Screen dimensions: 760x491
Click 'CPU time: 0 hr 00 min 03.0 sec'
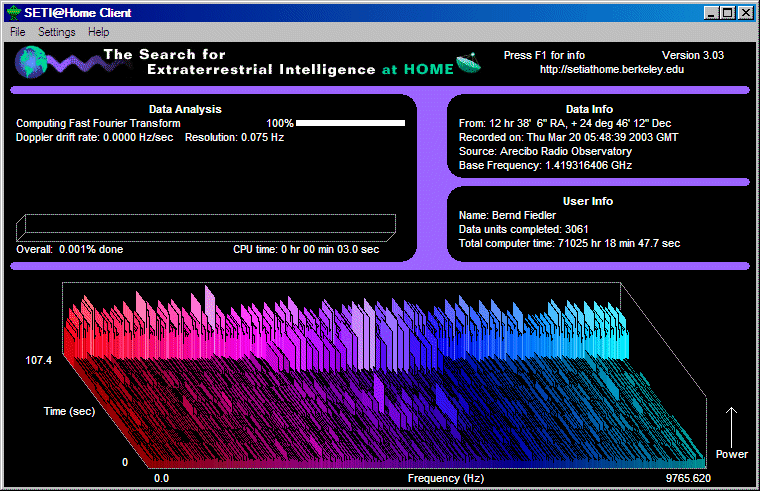click(306, 249)
